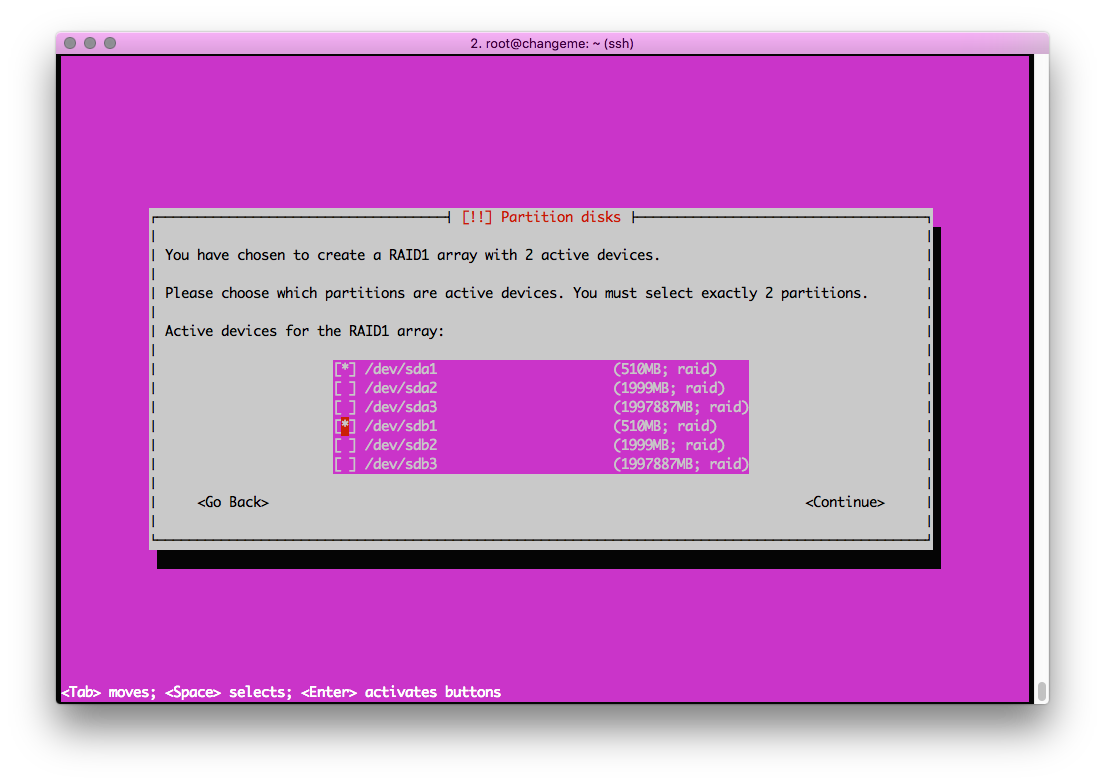This screenshot has height=784, width=1105.
Task: Click the window close button
Action: coord(70,43)
